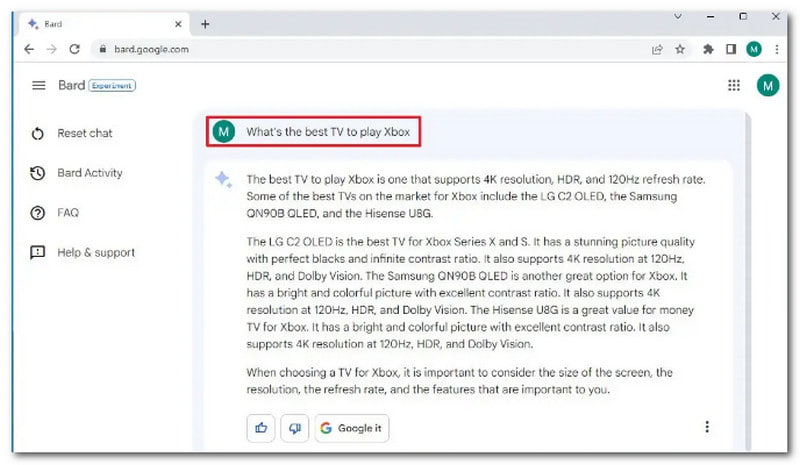Reload the Bard page
The width and height of the screenshot is (800, 465).
pyautogui.click(x=74, y=49)
